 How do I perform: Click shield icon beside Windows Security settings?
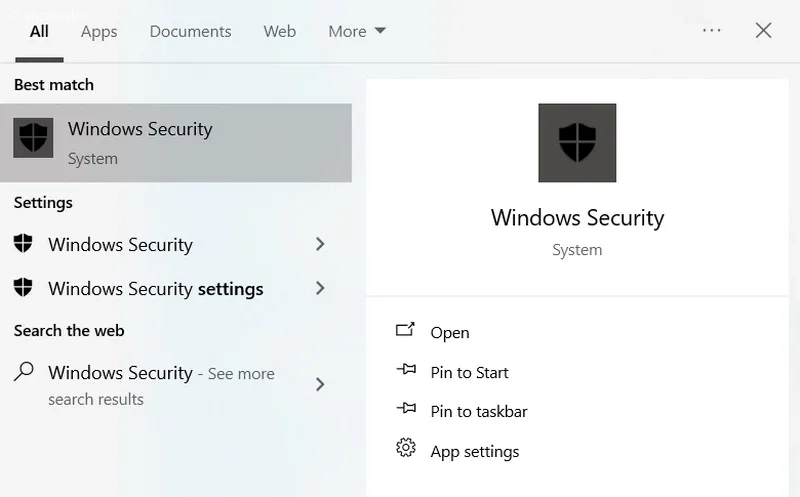pos(23,288)
